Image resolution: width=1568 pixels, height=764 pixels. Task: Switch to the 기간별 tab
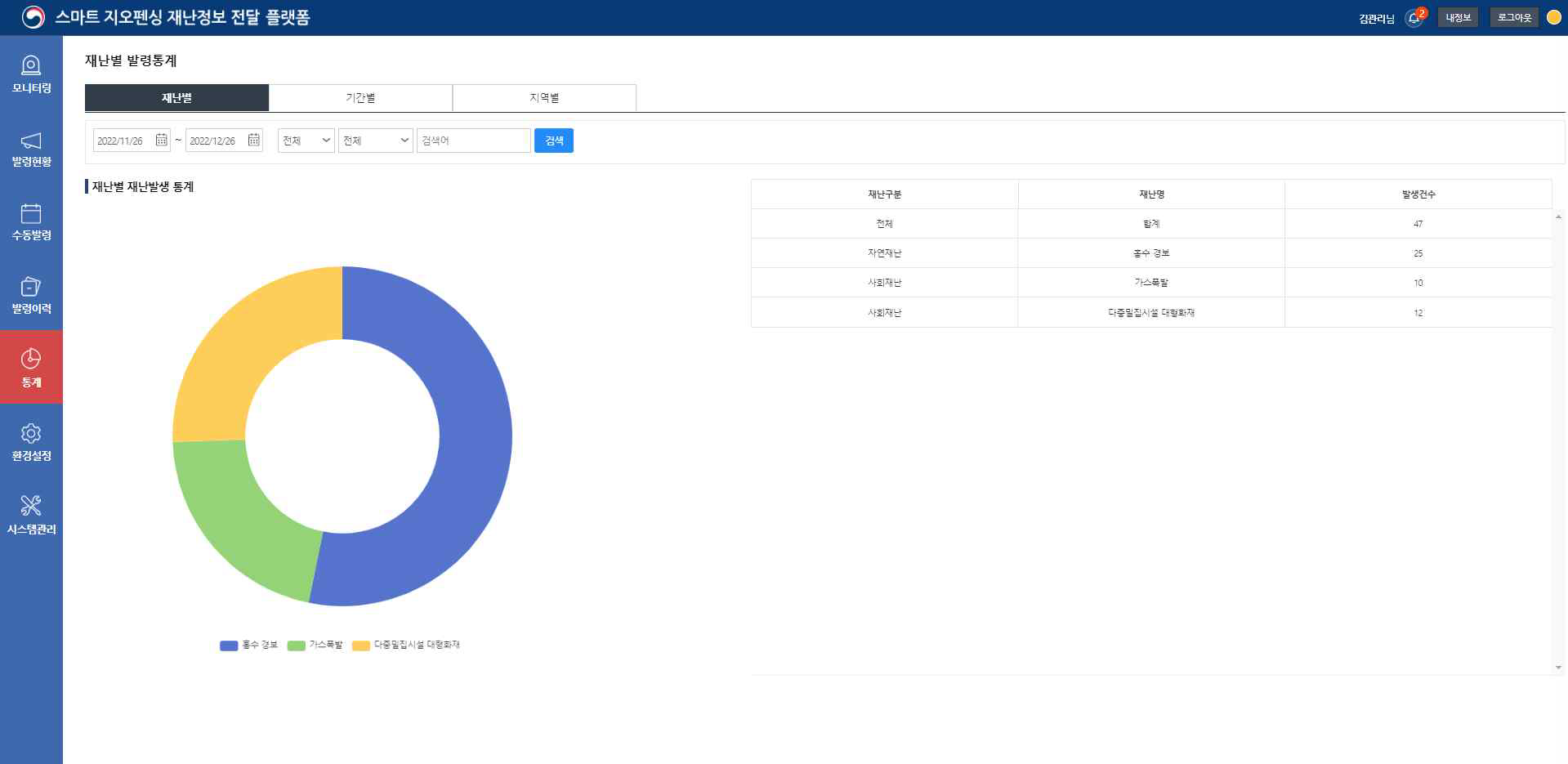(x=360, y=97)
